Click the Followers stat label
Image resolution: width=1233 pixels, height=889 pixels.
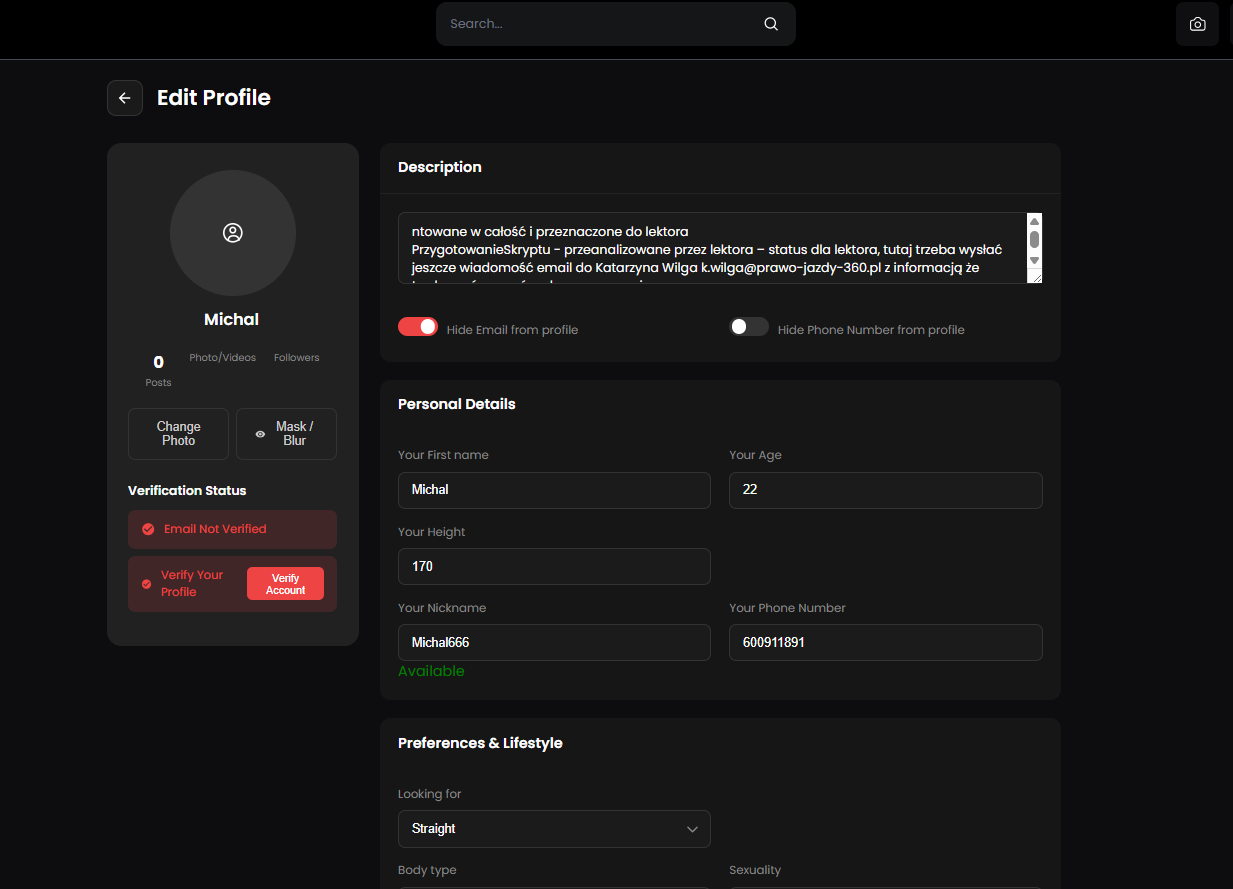(297, 358)
